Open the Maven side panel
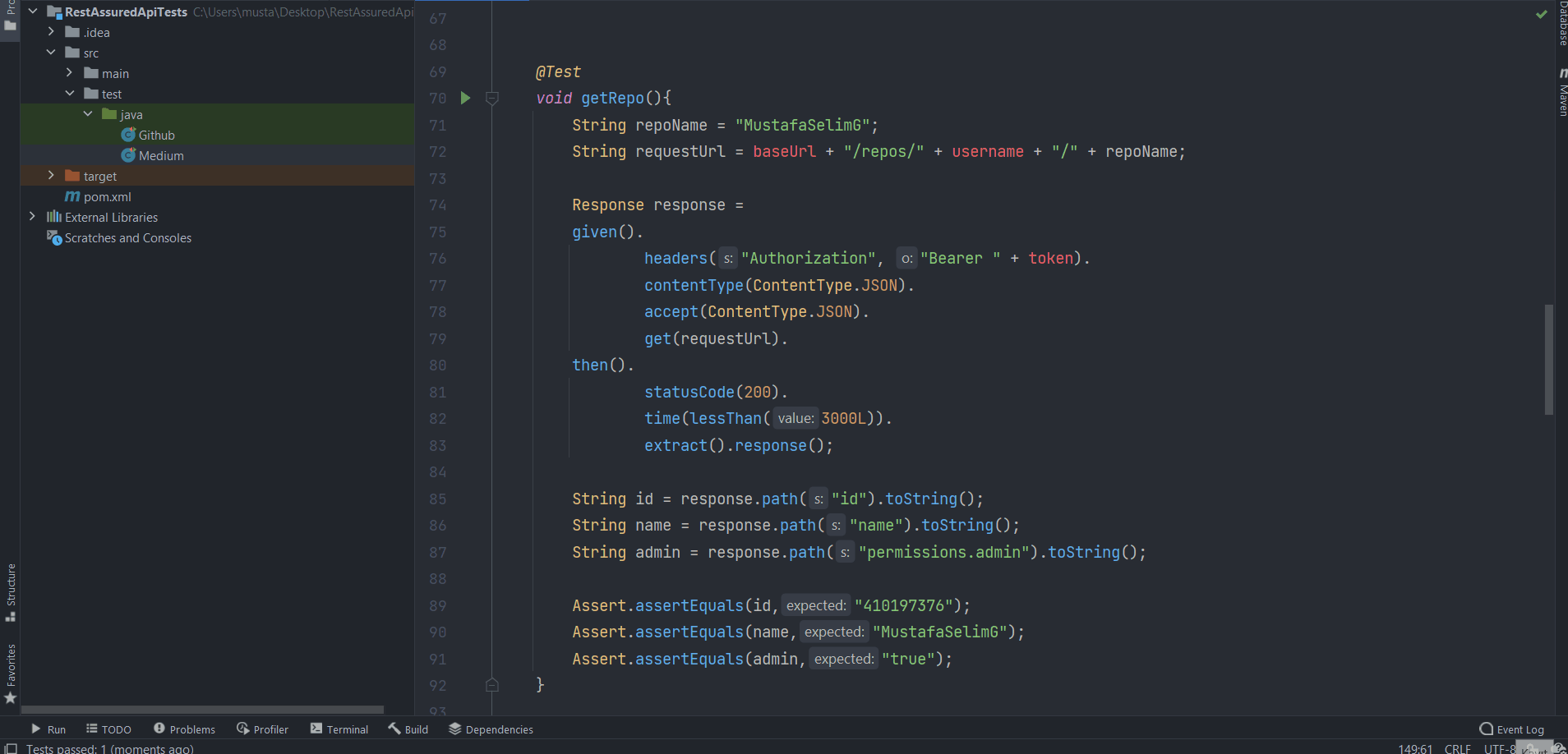The width and height of the screenshot is (1568, 754). 1562,93
